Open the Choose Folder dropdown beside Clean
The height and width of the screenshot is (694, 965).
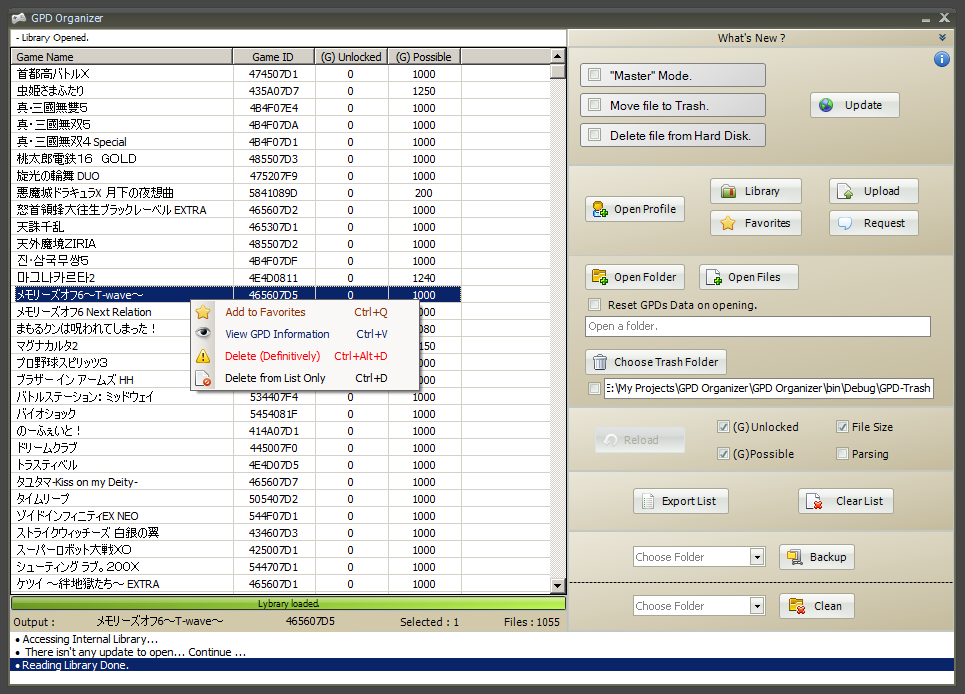pos(757,606)
